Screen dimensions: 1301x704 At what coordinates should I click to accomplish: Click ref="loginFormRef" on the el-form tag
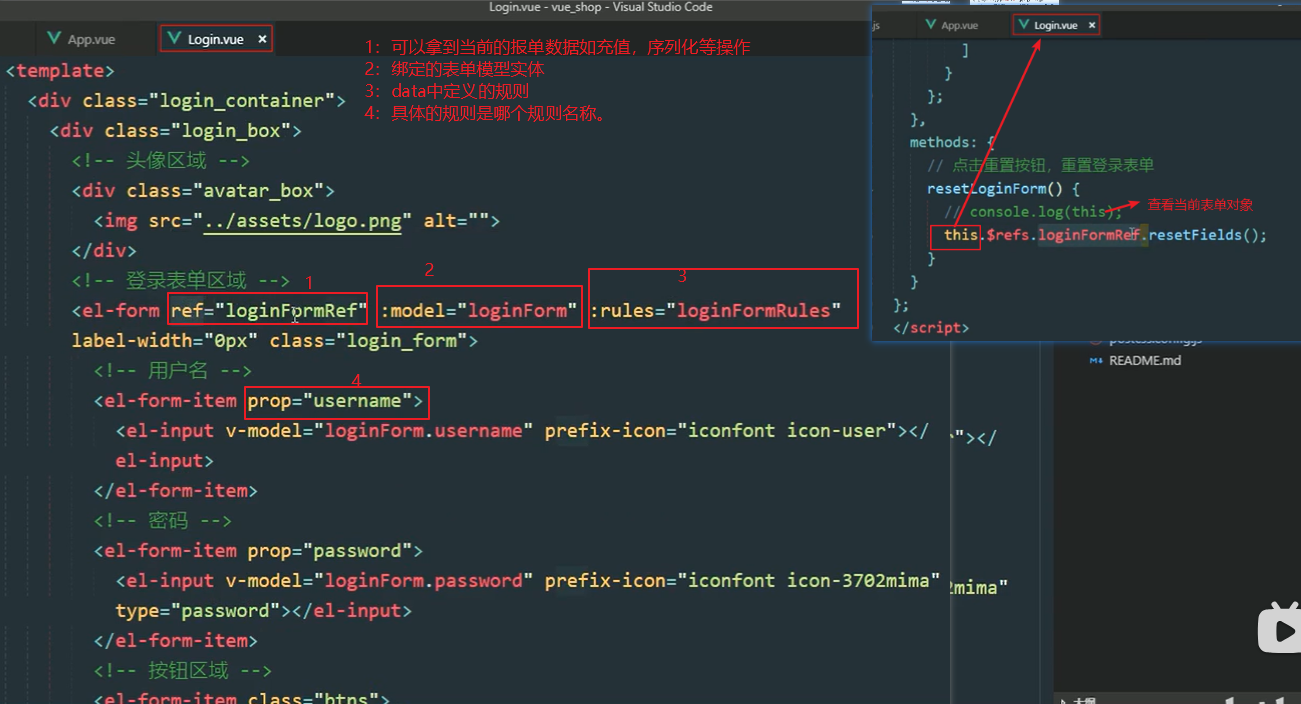coord(269,310)
